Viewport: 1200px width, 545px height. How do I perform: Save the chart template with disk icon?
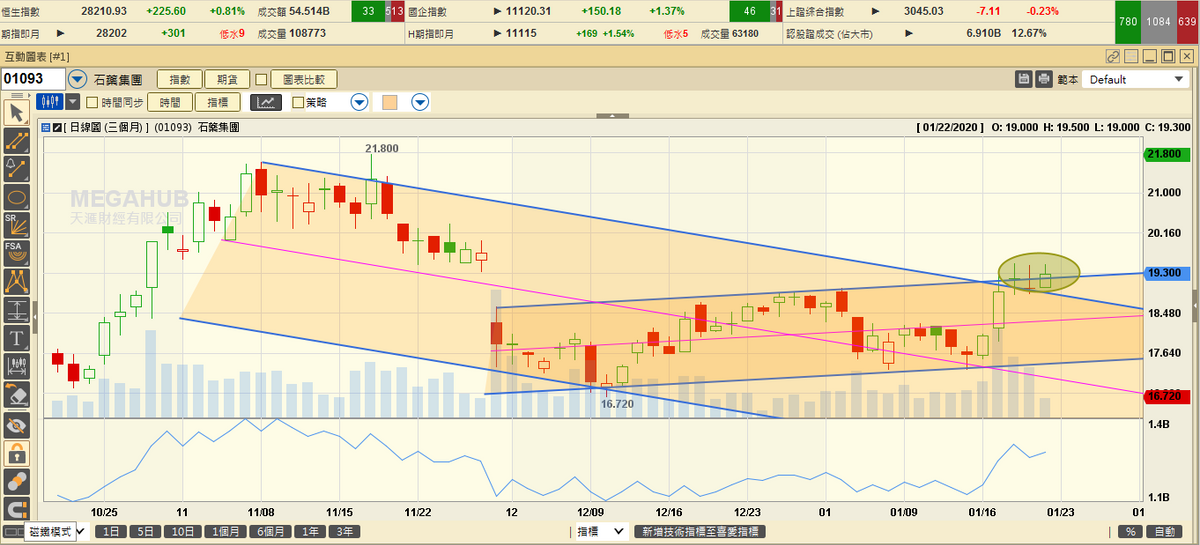click(x=1024, y=79)
